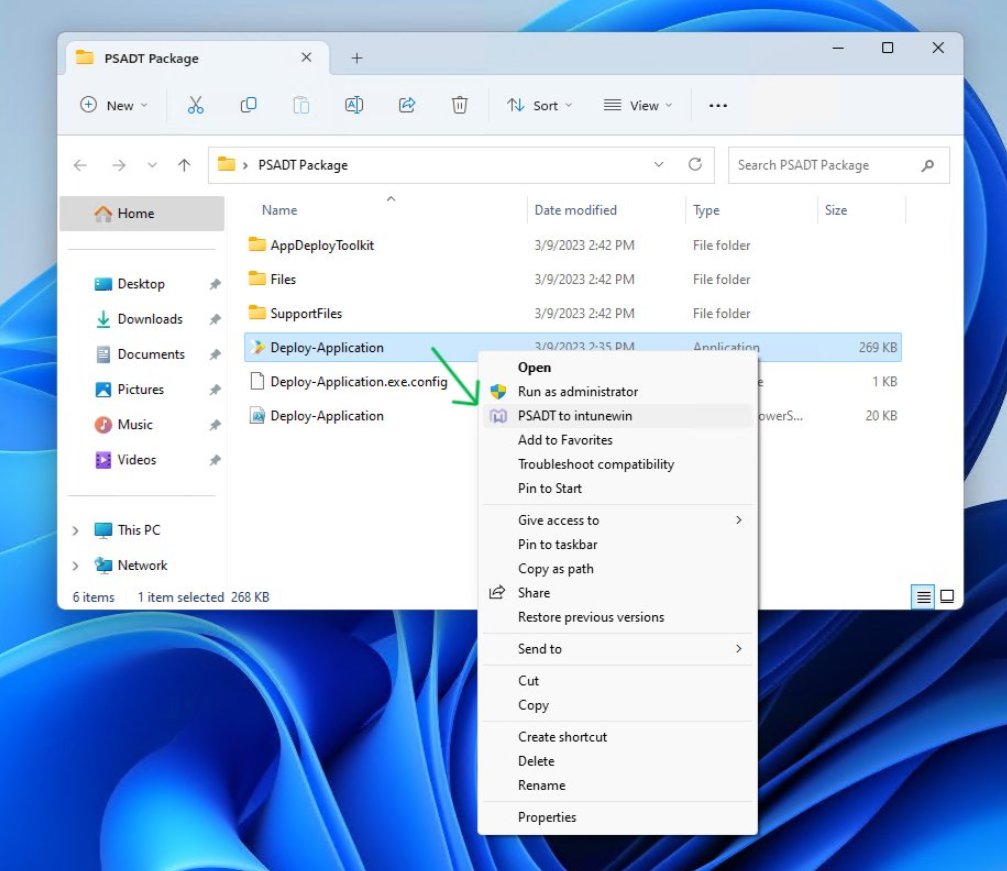Open the See more ellipsis menu

point(718,105)
